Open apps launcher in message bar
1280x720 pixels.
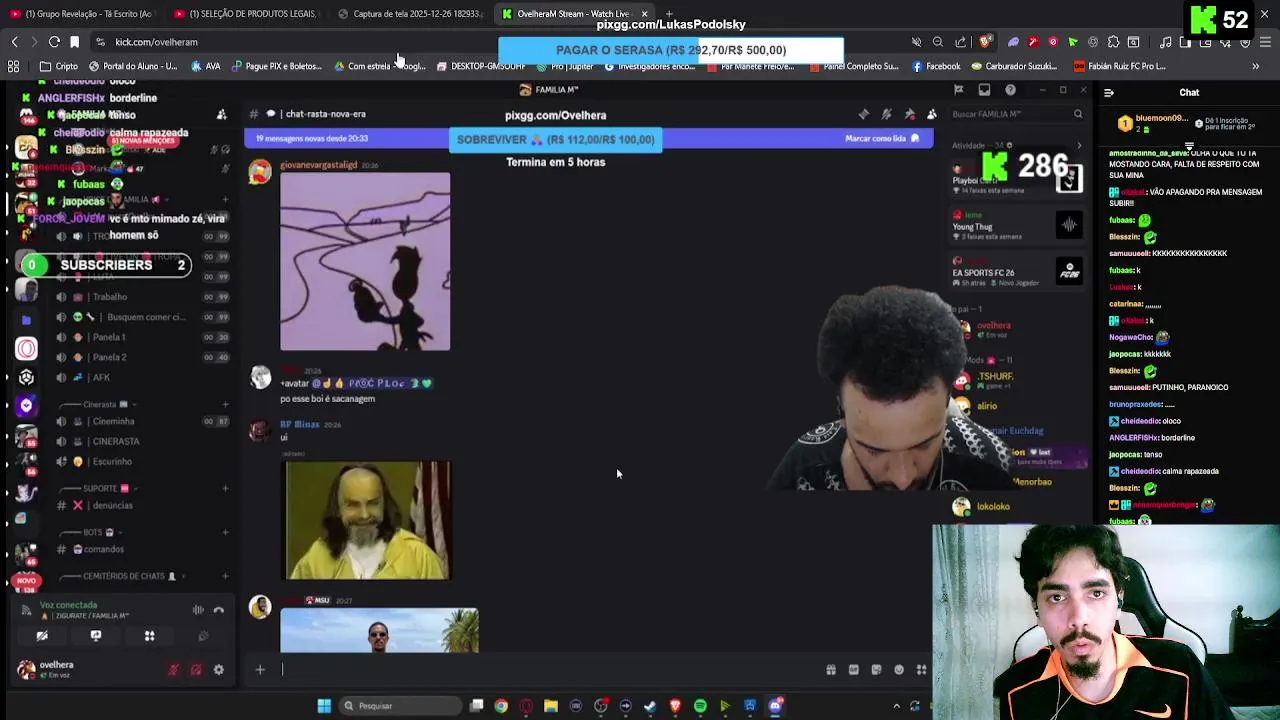(x=921, y=670)
